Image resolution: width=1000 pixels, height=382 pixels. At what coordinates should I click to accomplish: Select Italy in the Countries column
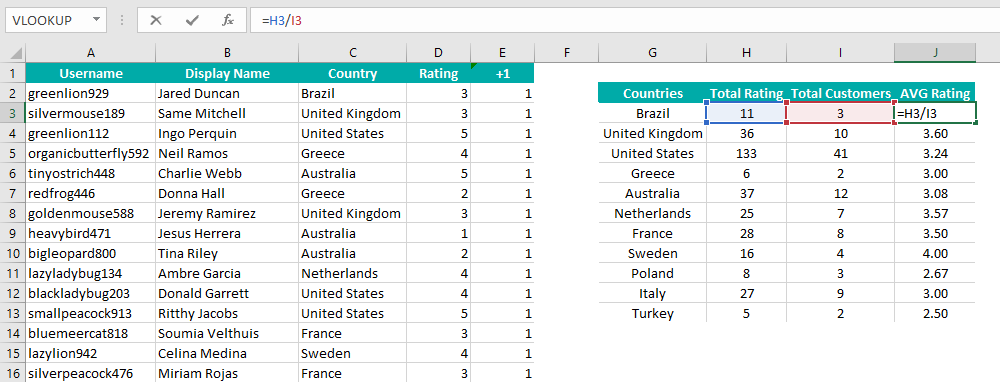point(652,293)
